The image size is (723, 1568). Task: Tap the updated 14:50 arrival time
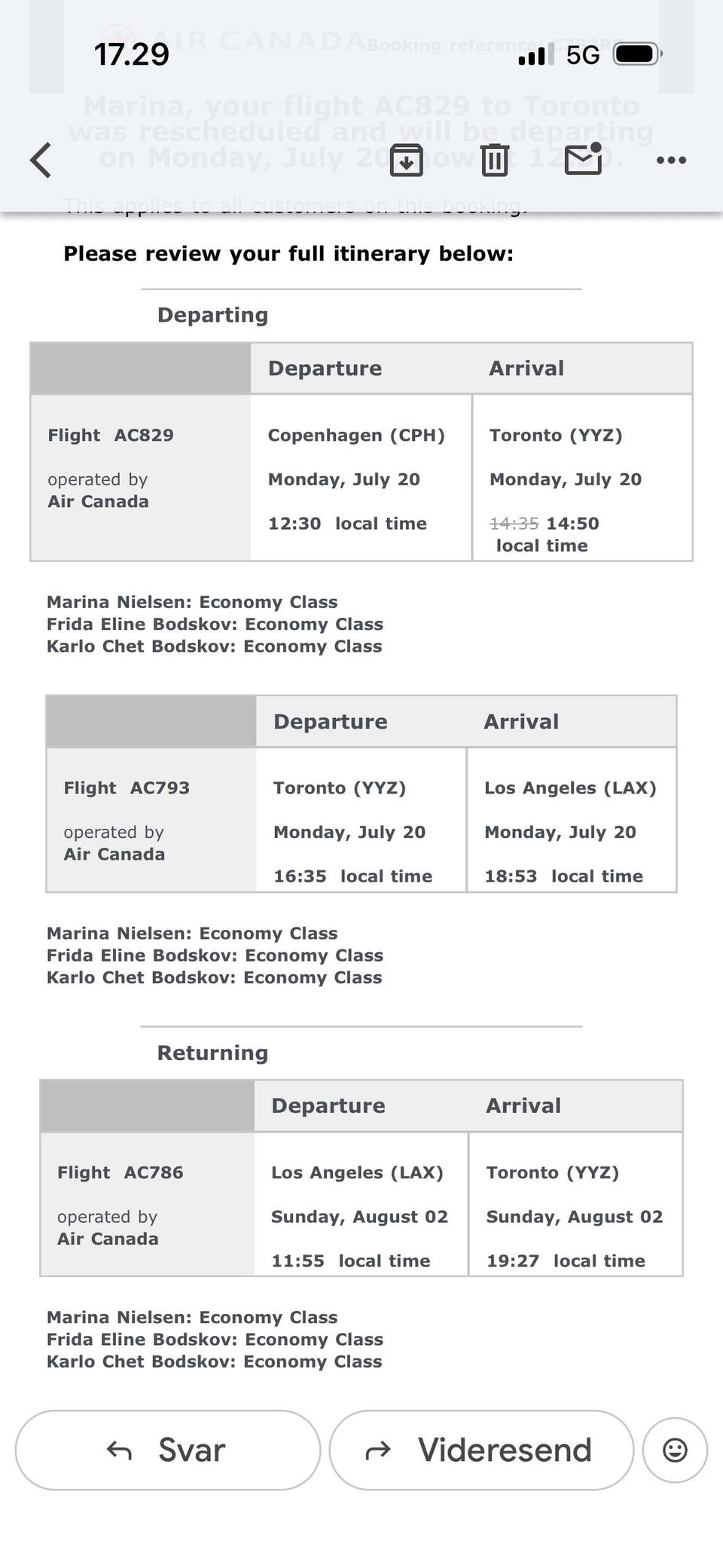pos(572,523)
